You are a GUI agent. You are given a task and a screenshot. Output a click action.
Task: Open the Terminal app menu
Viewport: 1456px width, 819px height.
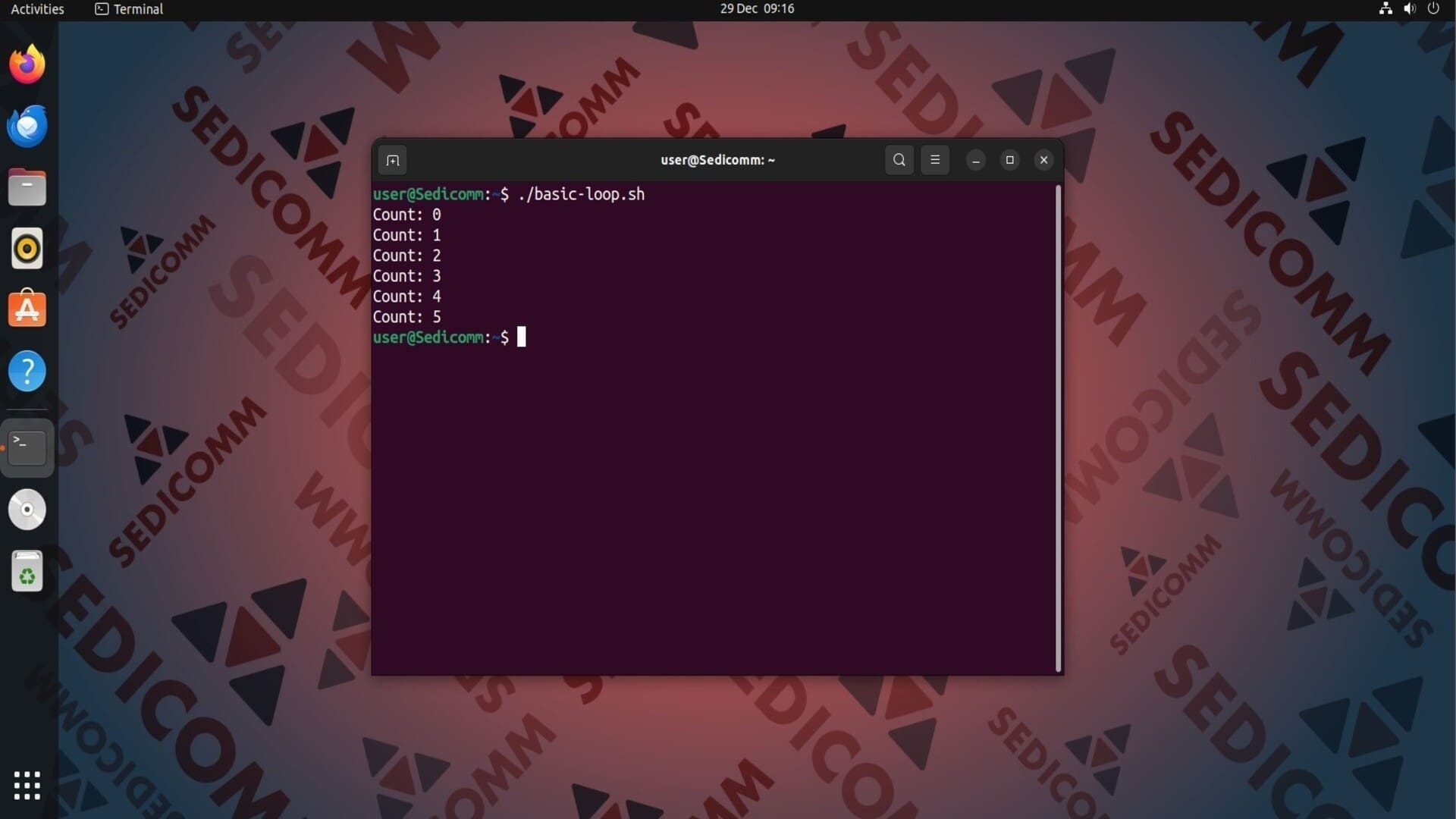click(x=129, y=9)
